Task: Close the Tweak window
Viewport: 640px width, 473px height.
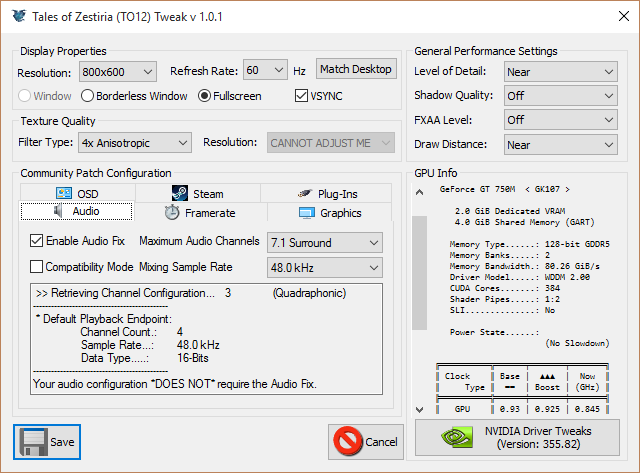Action: [x=623, y=16]
